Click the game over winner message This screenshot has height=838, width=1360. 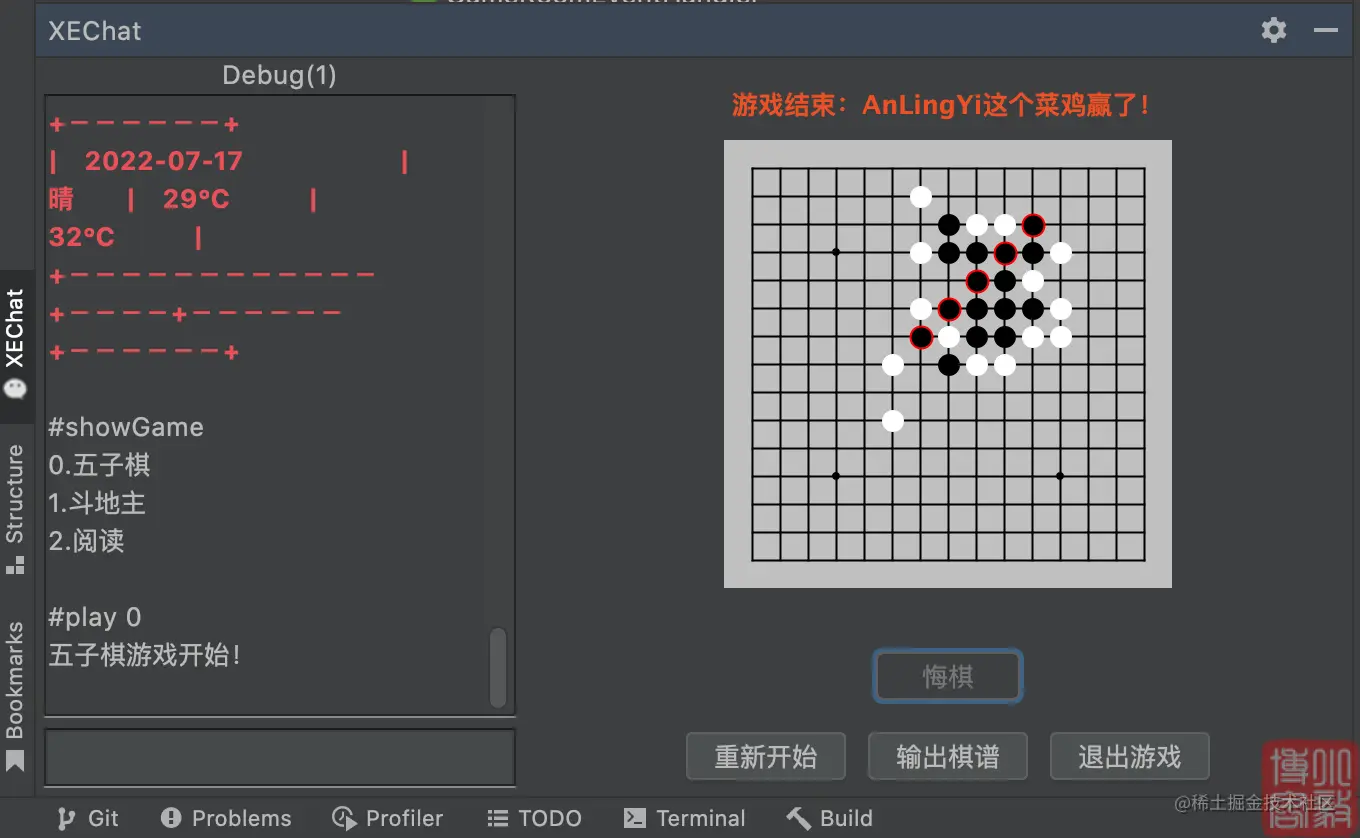942,105
